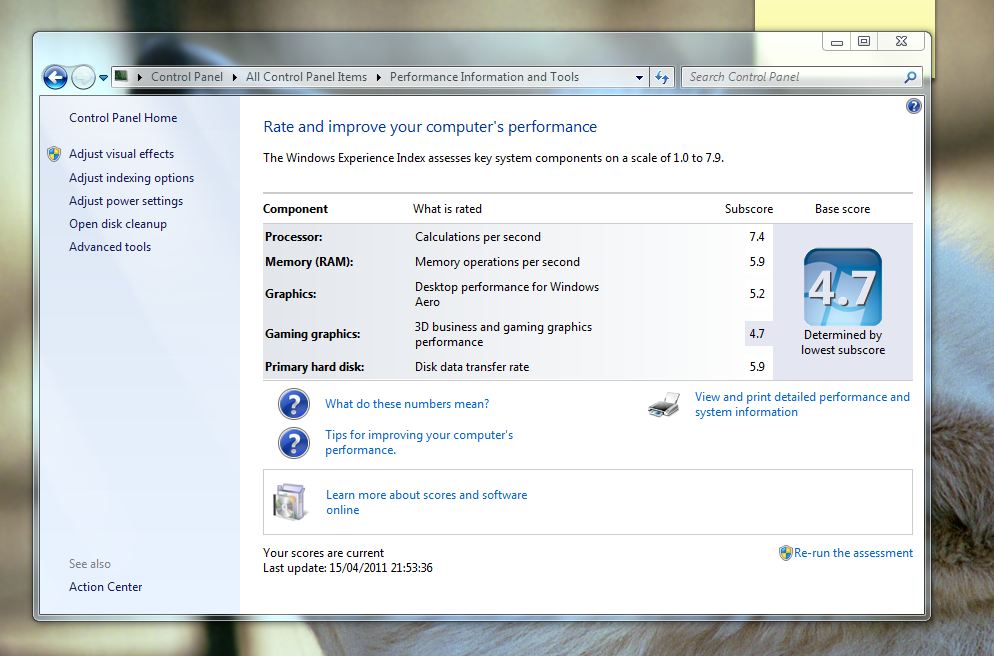Close the Control Panel window
The image size is (994, 656).
point(901,42)
